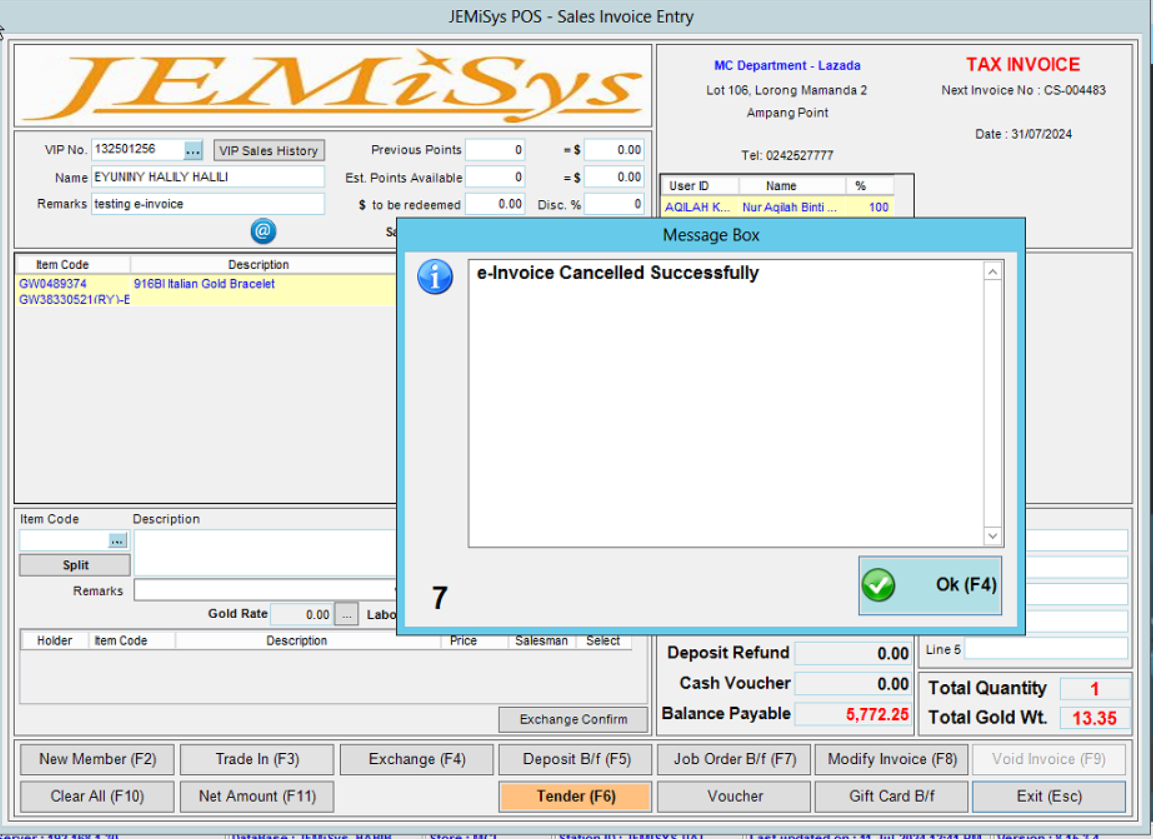The image size is (1153, 839).
Task: Click the @ email icon below Remarks
Action: point(262,231)
